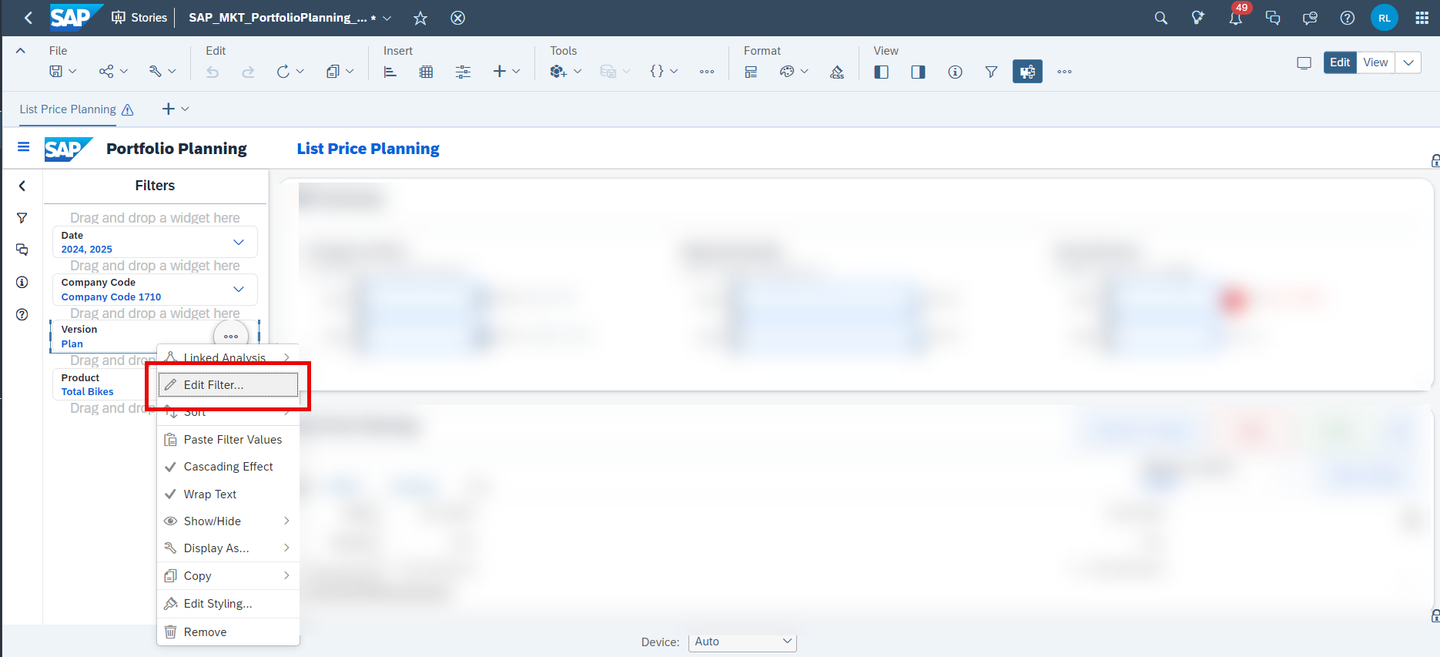Expand the story name dropdown
Viewport: 1440px width, 657px height.
(388, 18)
